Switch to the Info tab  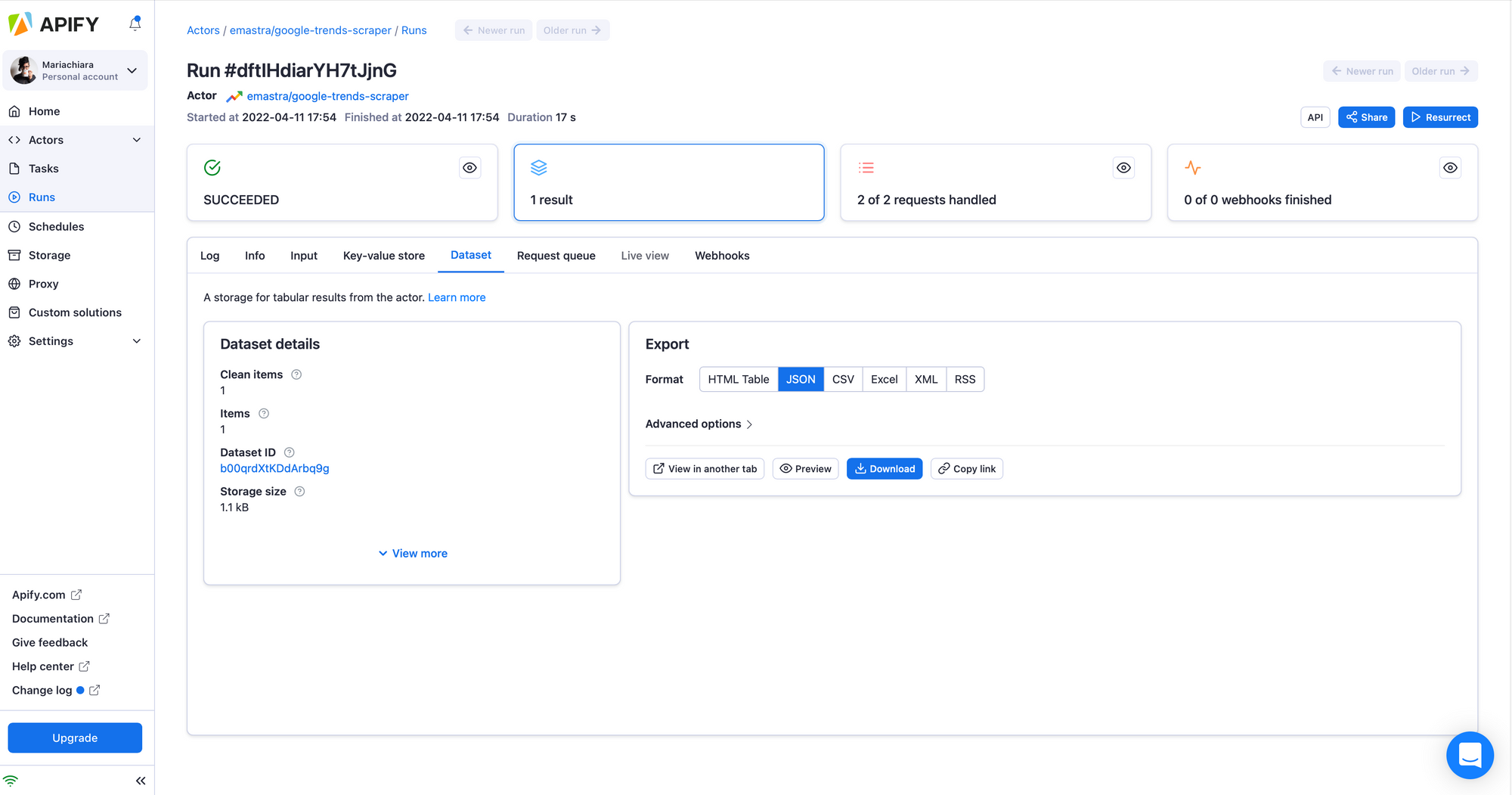255,256
